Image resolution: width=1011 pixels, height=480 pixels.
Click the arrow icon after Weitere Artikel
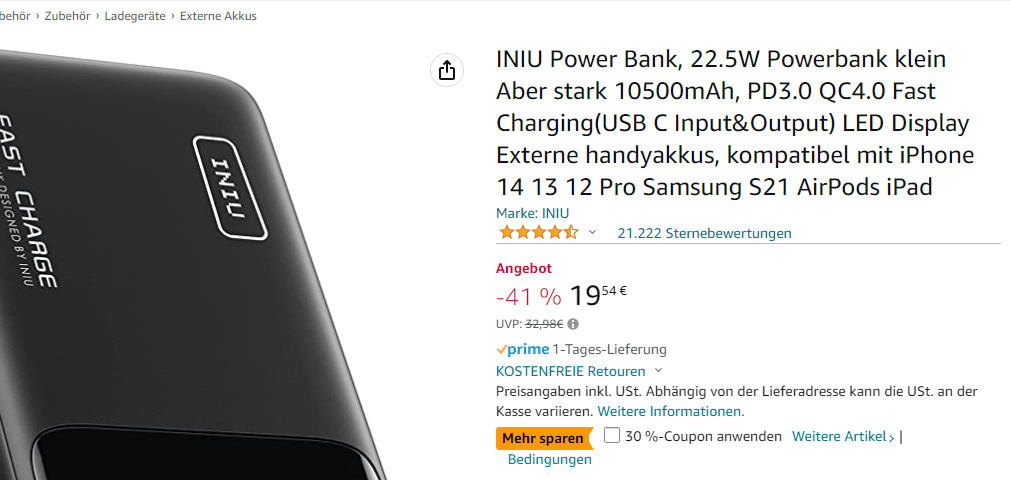pos(891,438)
